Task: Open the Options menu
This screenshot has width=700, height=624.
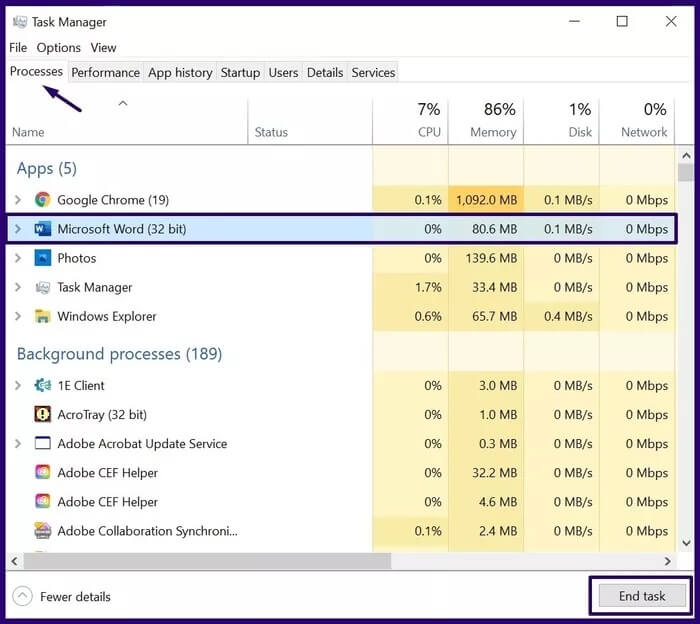Action: tap(58, 47)
